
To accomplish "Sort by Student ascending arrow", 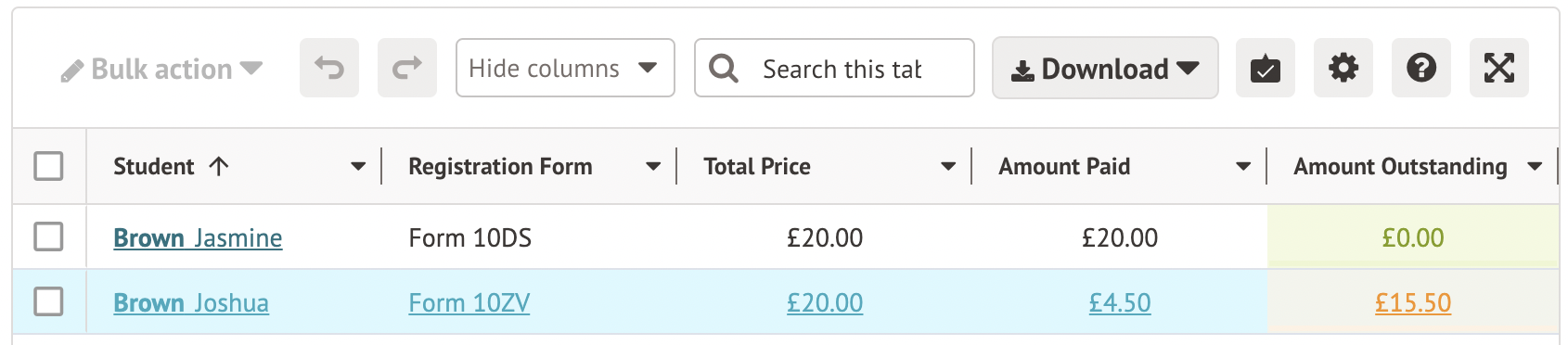I will 219,166.
